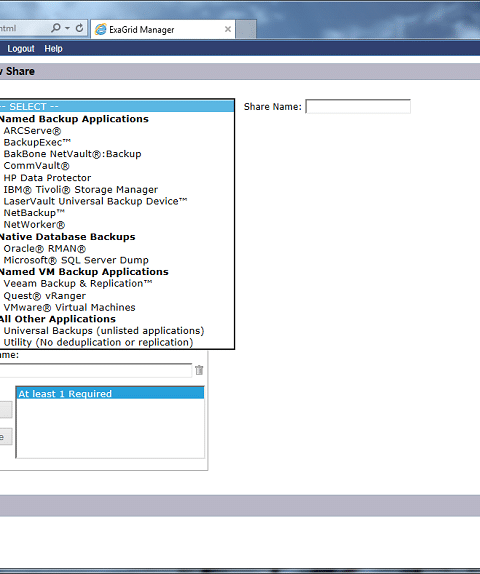Screen dimensions: 480x574
Task: Click the Logout menu item
Action: [21, 49]
